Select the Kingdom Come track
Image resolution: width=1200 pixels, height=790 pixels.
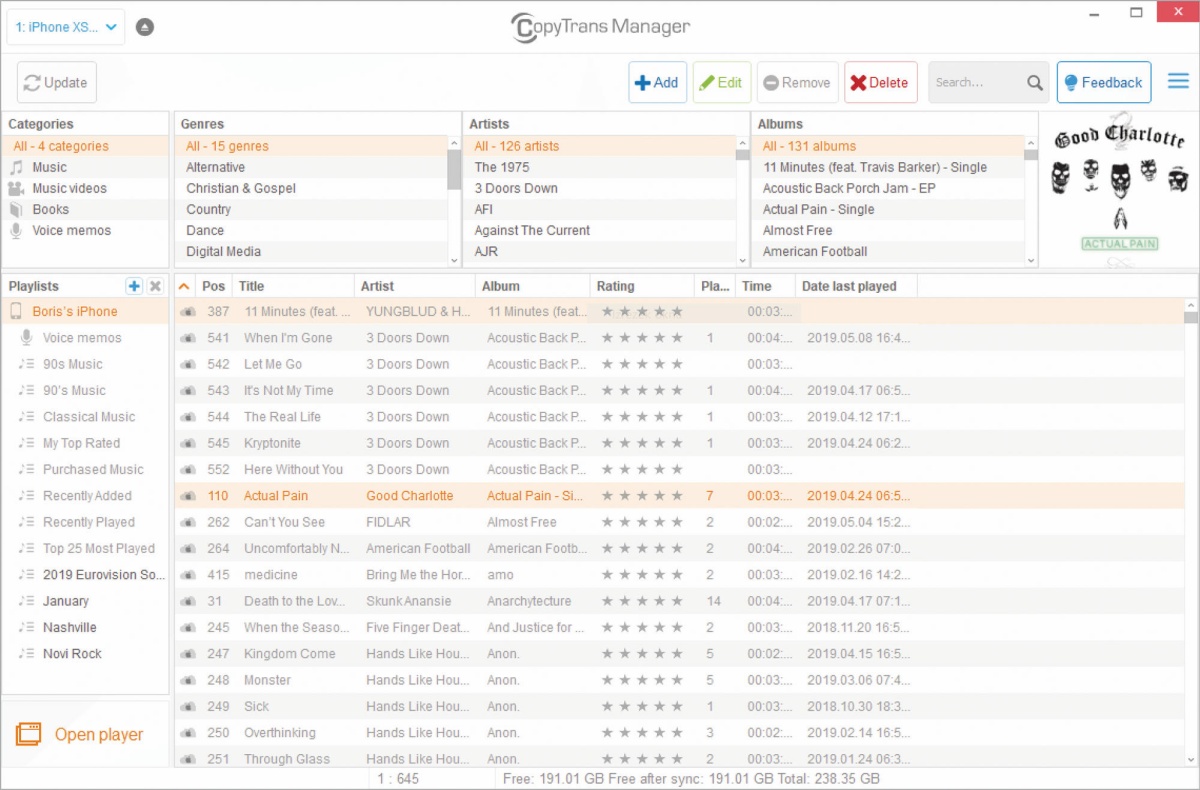point(679,654)
